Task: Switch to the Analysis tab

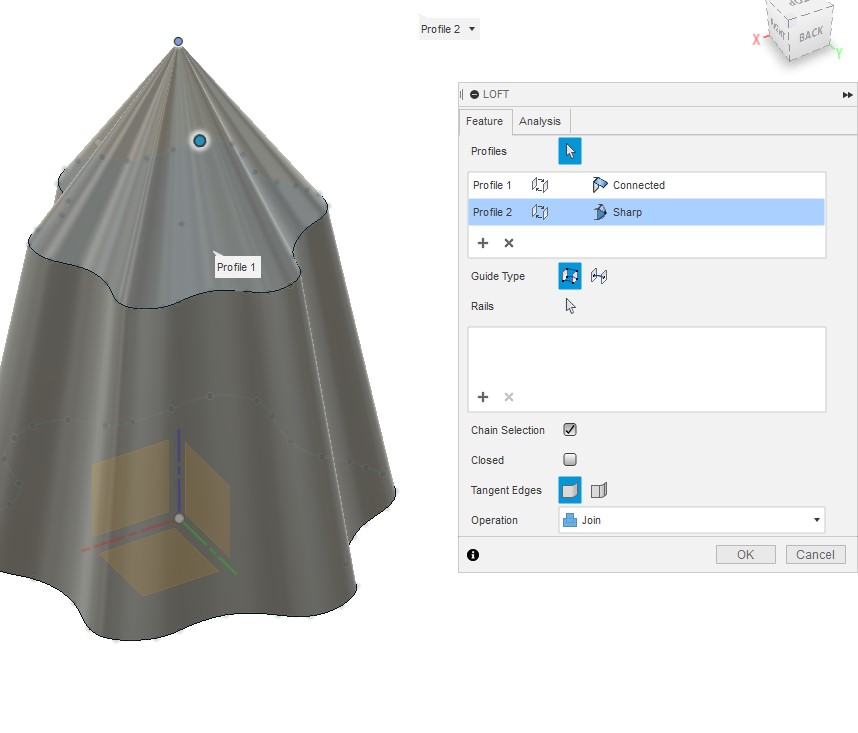Action: click(x=539, y=121)
